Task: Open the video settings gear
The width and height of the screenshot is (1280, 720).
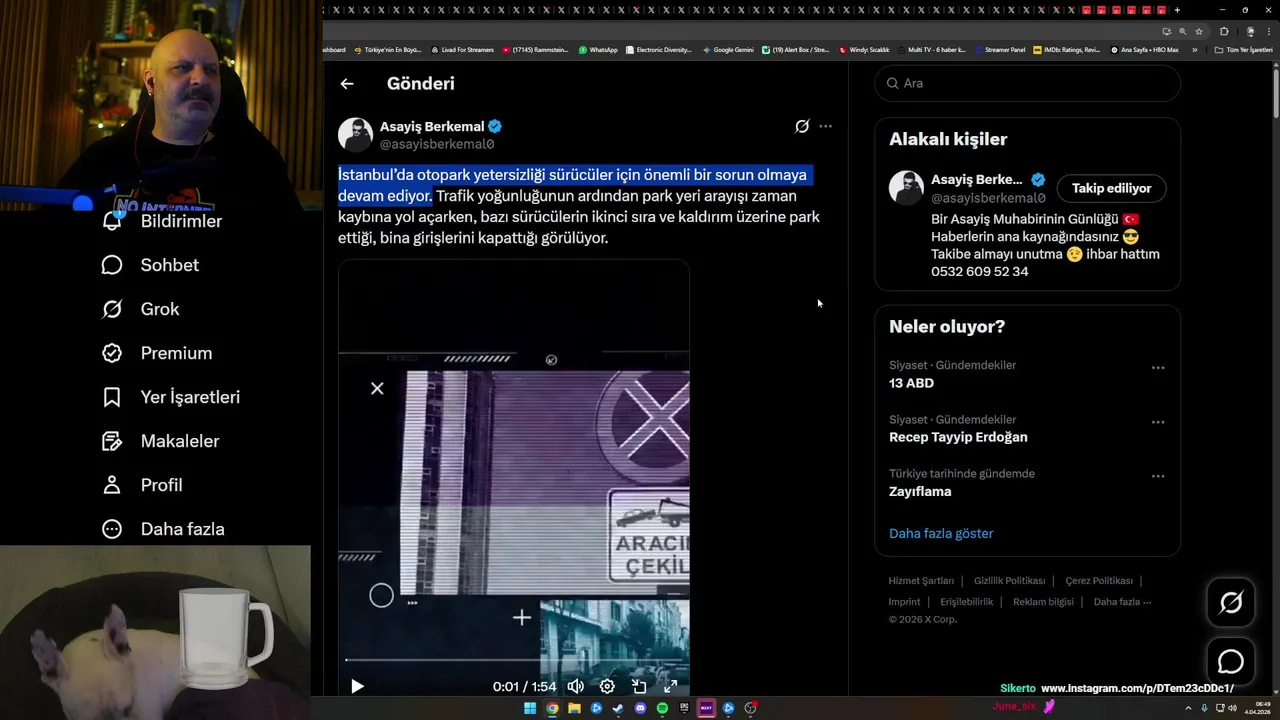Action: [x=607, y=686]
